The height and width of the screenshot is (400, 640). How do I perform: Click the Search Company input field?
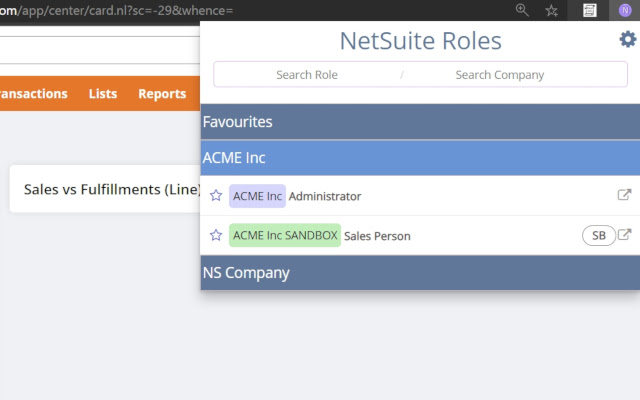pos(500,75)
